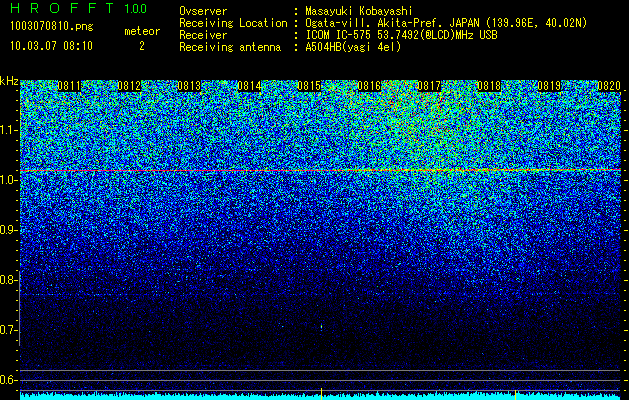Click the 0813 time marker

(x=189, y=86)
